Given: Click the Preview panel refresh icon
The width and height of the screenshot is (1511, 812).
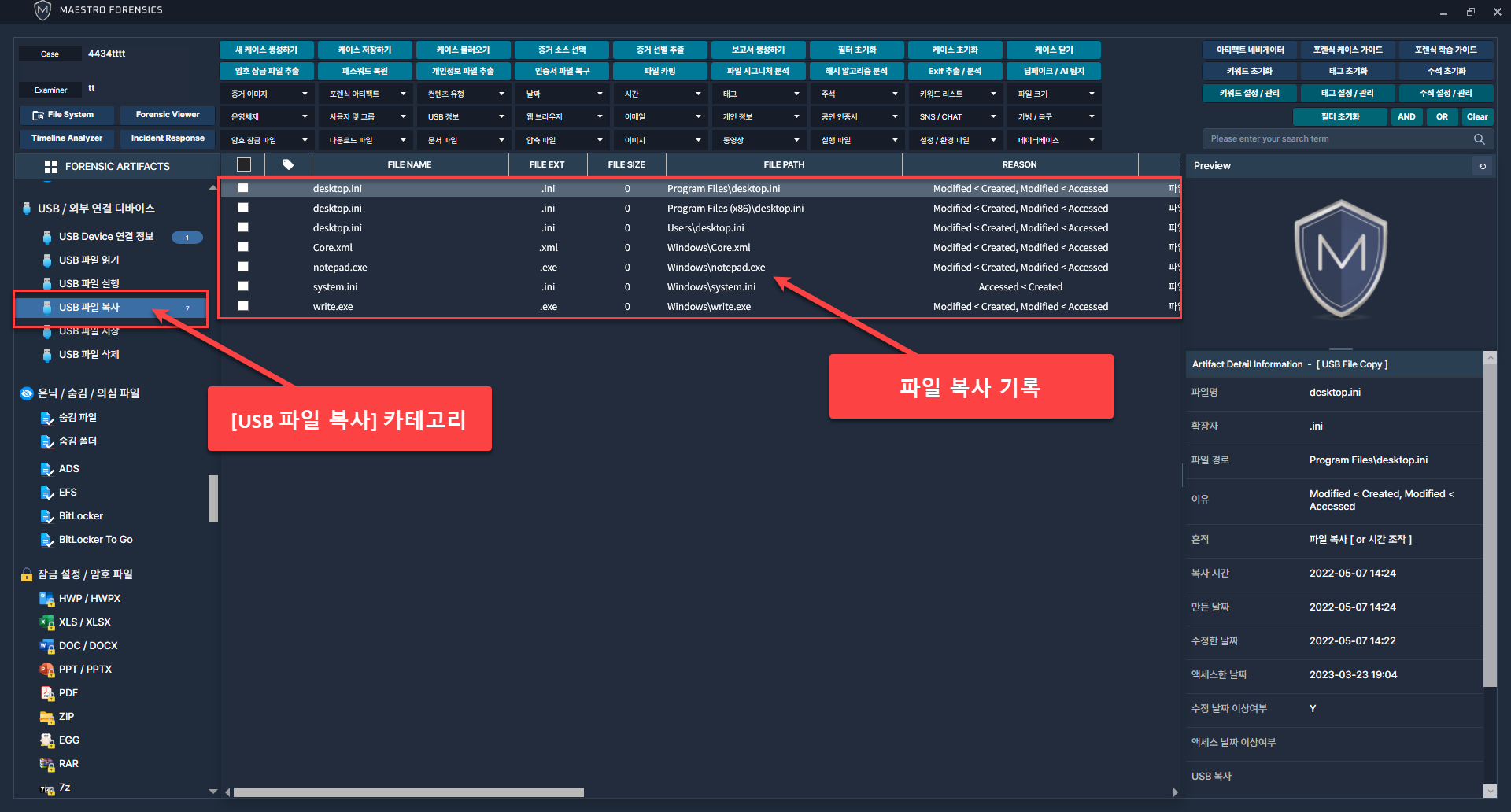Looking at the screenshot, I should 1482,166.
